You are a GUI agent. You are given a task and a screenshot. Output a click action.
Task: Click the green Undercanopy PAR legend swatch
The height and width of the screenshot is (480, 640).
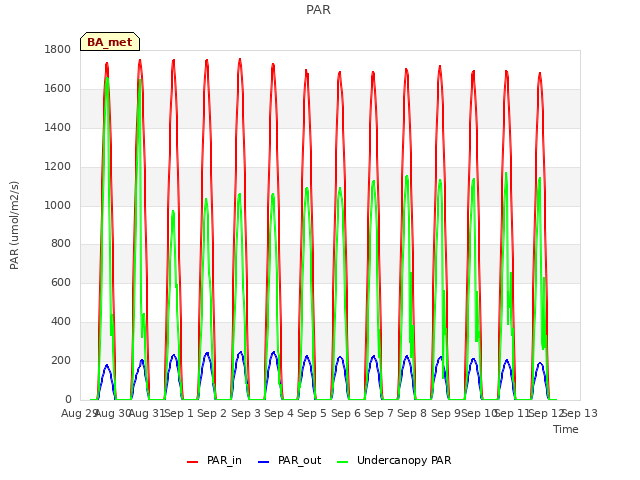(343, 462)
